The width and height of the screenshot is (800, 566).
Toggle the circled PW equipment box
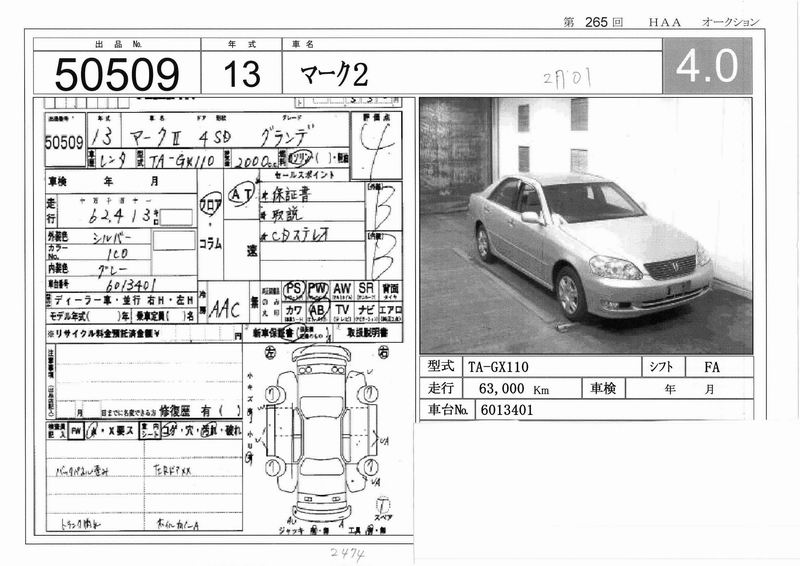click(318, 291)
